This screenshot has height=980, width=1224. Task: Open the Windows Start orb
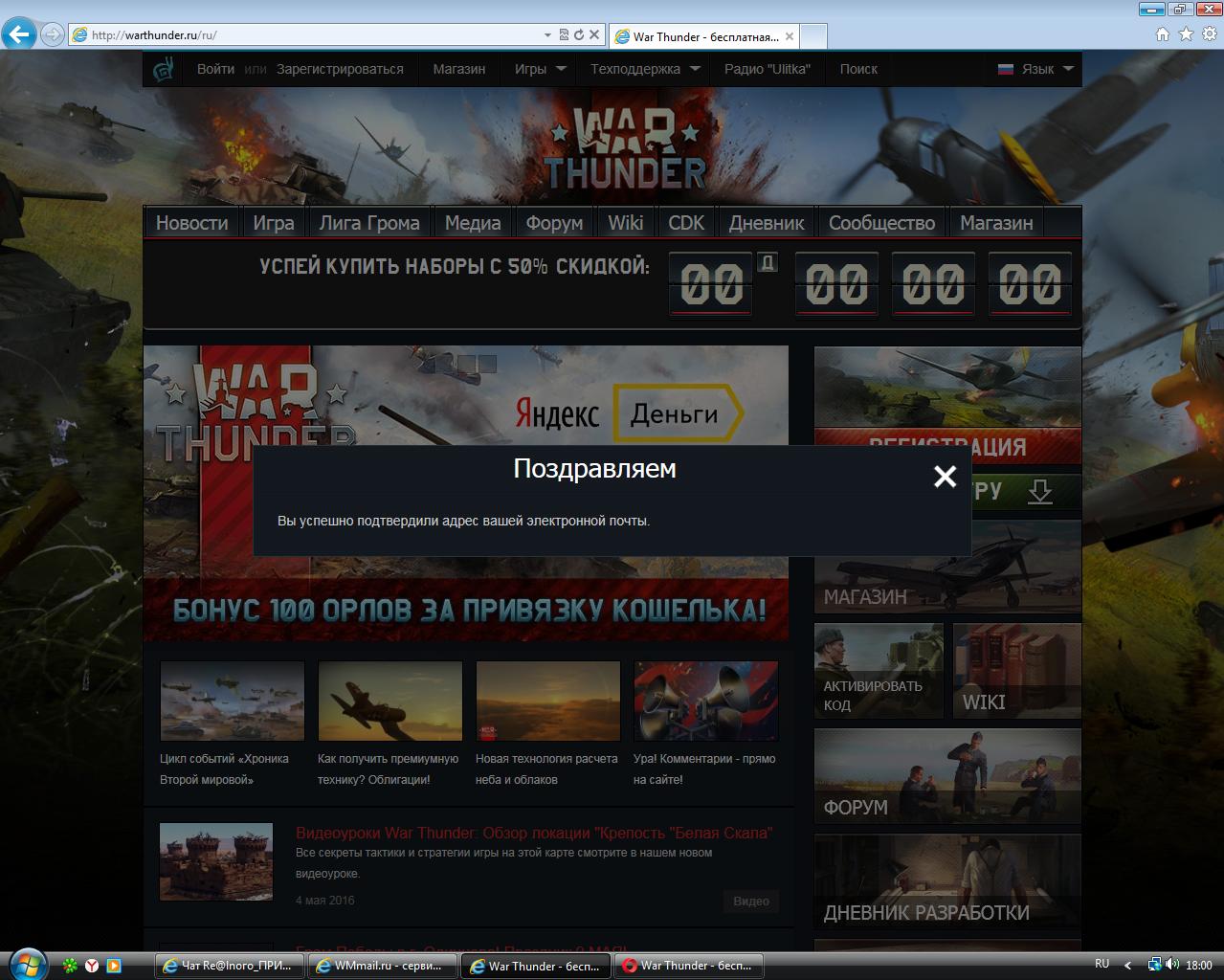[26, 964]
